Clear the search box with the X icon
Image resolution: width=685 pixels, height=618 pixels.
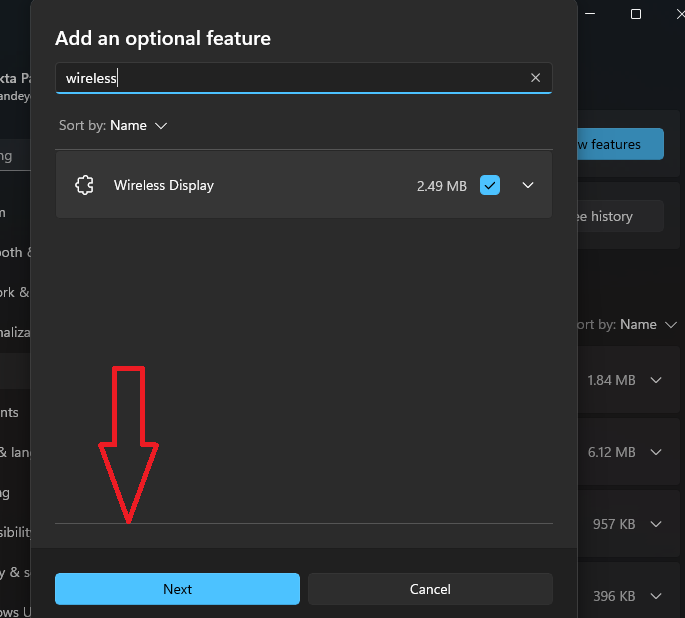[x=535, y=78]
